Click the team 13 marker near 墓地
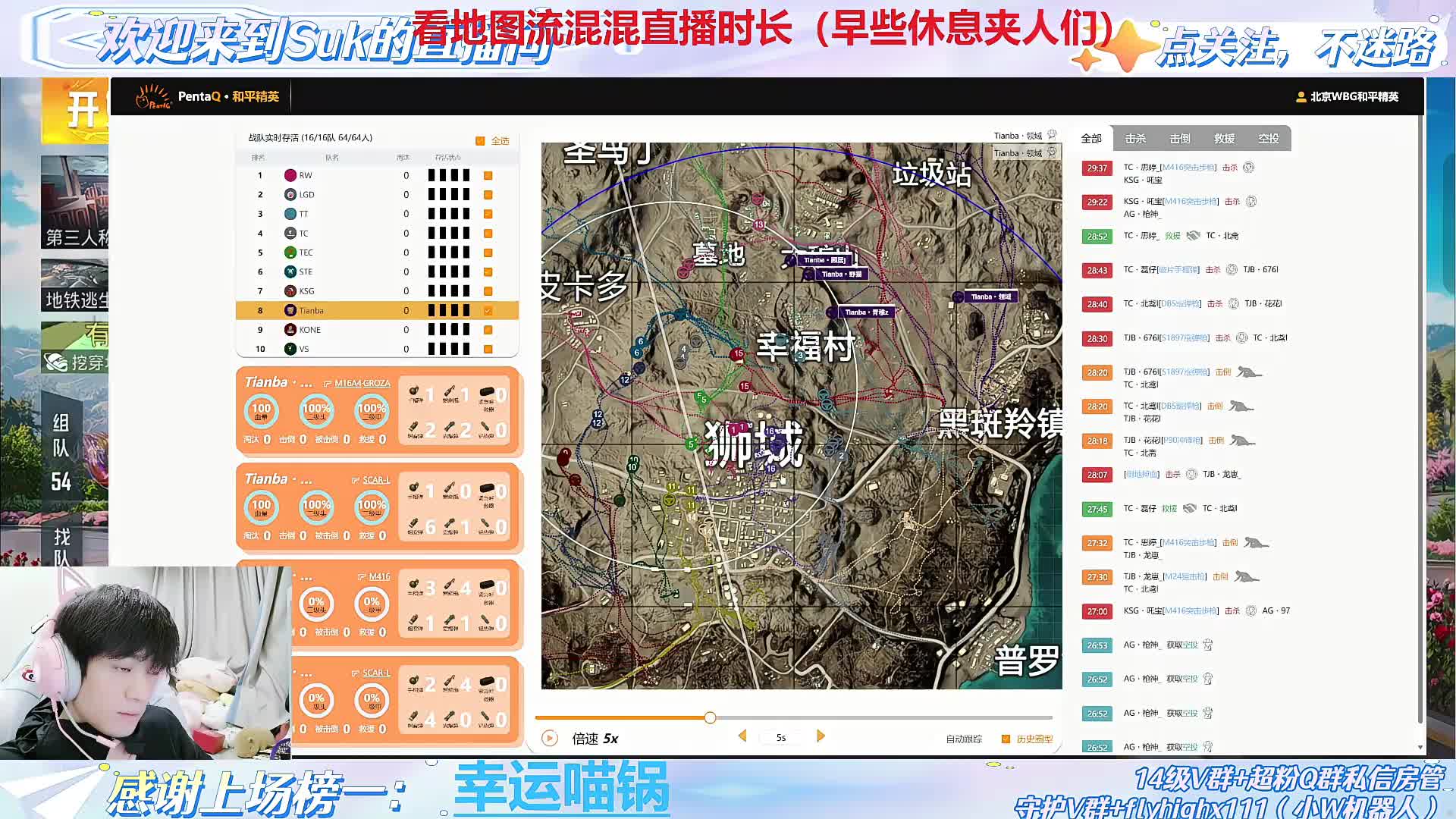This screenshot has height=819, width=1456. (759, 224)
